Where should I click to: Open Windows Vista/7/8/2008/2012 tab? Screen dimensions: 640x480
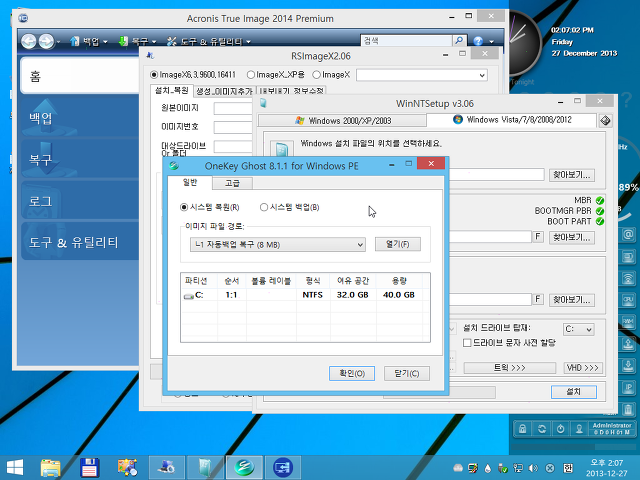512,120
